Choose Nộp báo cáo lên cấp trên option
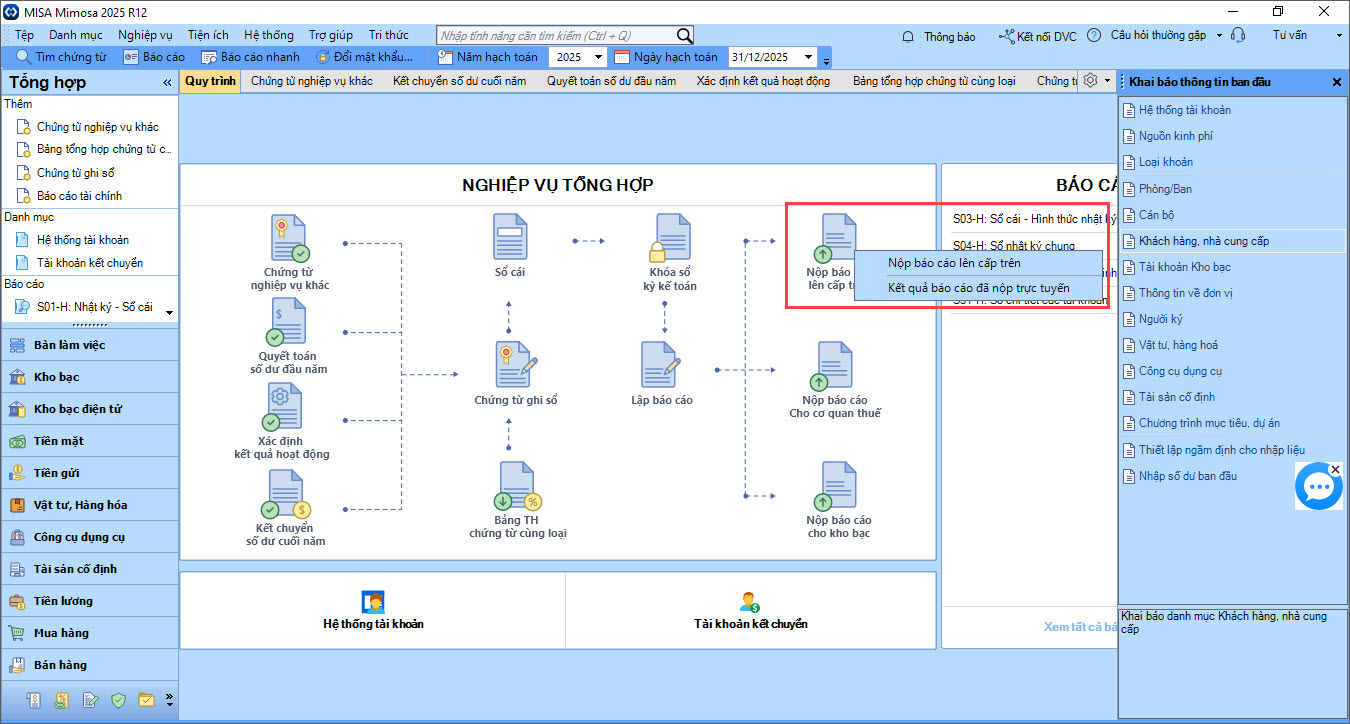This screenshot has width=1350, height=724. tap(953, 263)
